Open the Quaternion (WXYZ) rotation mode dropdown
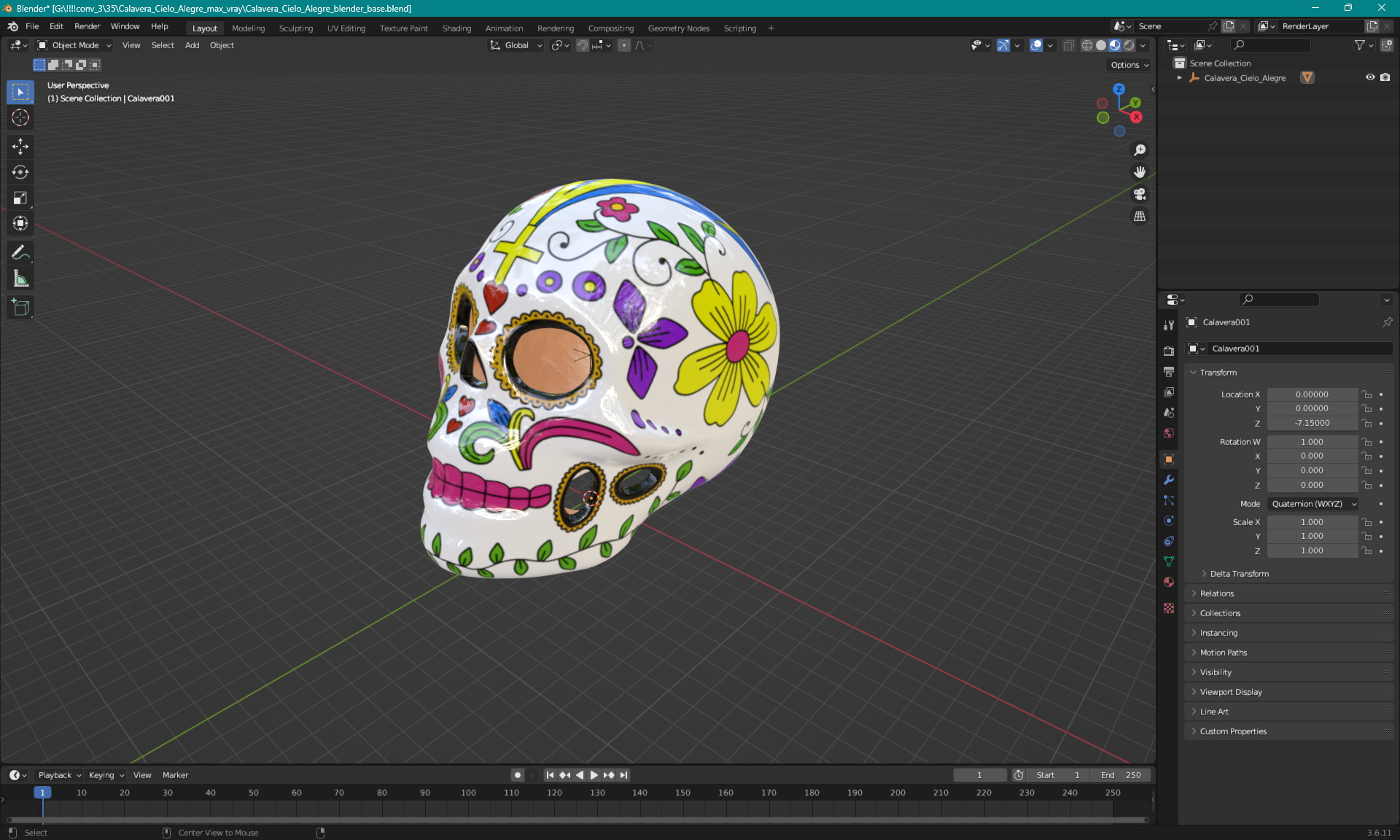The image size is (1400, 840). coord(1313,504)
